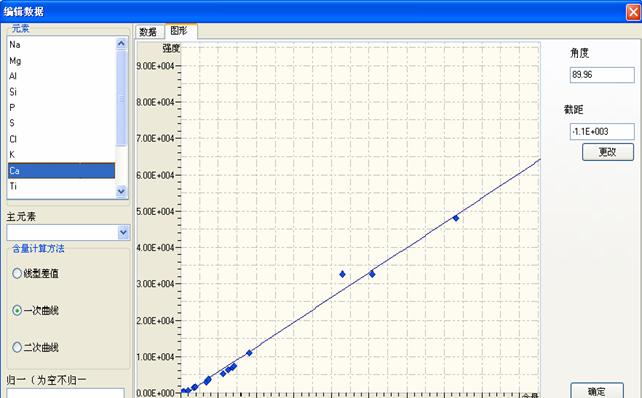Click the element list scroll-up arrow
The width and height of the screenshot is (642, 398).
[121, 43]
